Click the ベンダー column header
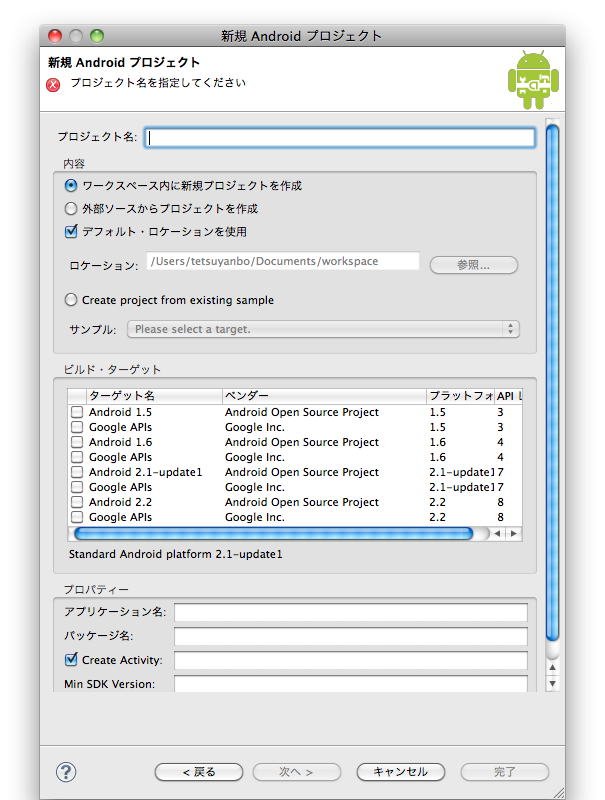Image resolution: width=605 pixels, height=800 pixels. (324, 396)
